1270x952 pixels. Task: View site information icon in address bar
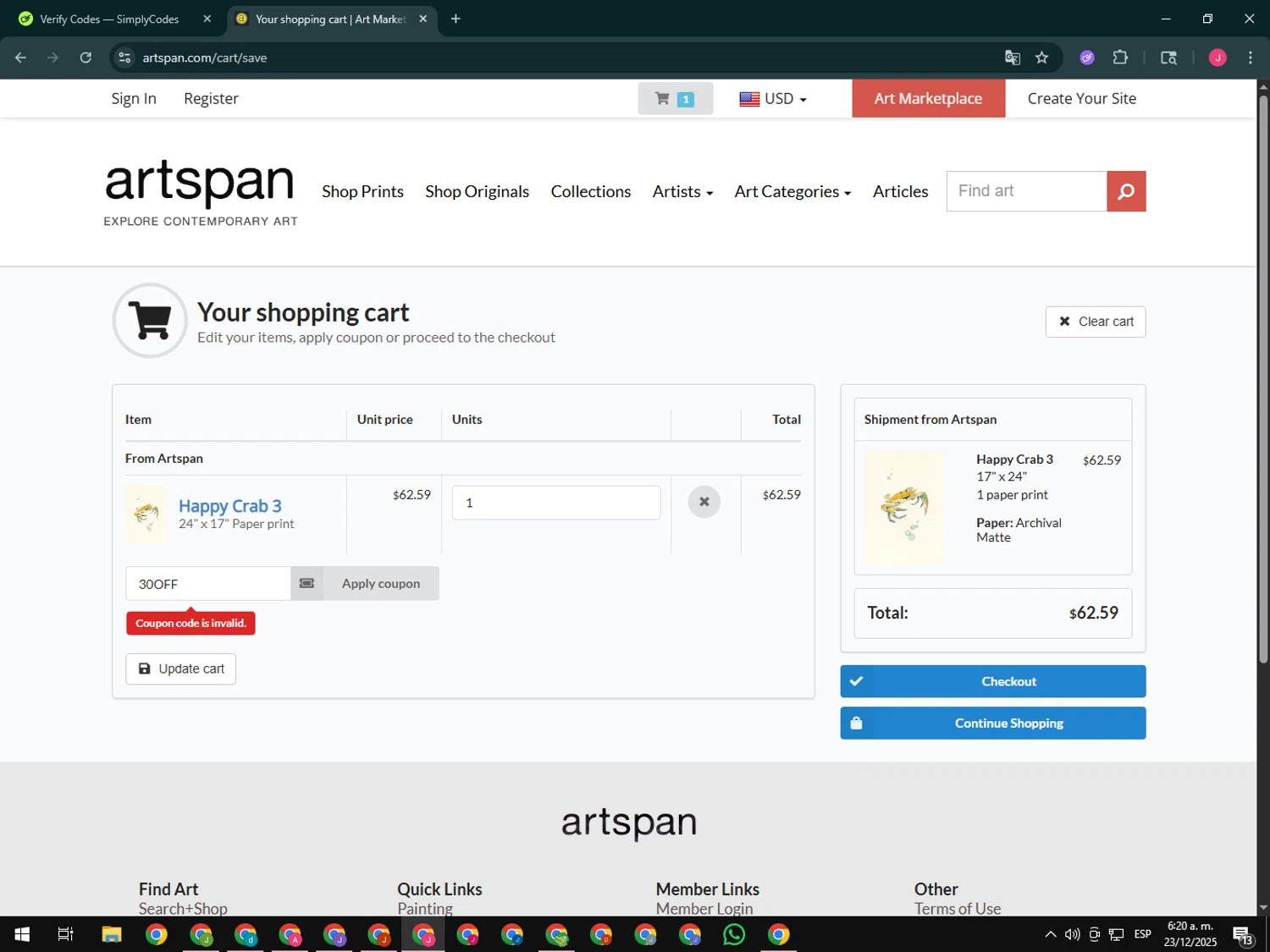[124, 58]
